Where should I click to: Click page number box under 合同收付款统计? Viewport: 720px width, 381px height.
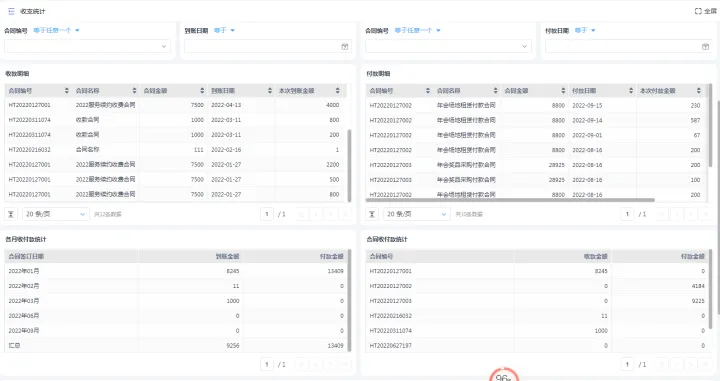(x=627, y=364)
